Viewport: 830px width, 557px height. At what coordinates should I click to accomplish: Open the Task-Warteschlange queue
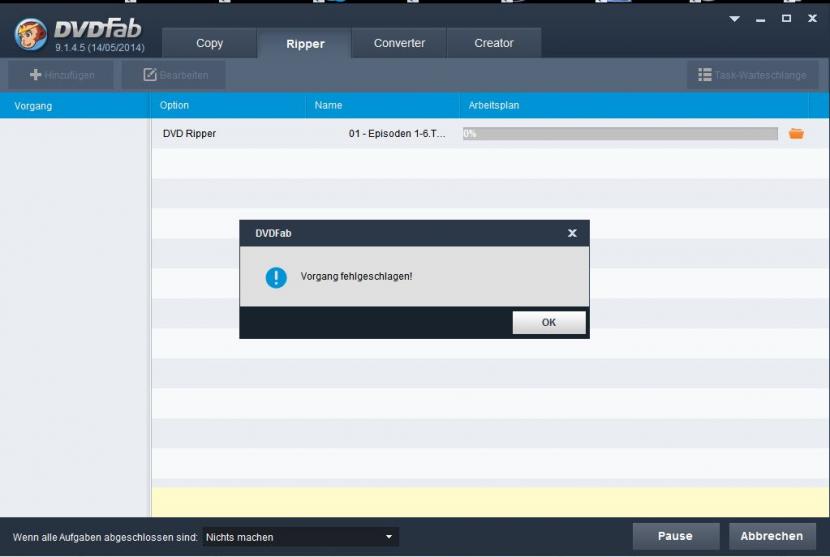(752, 75)
